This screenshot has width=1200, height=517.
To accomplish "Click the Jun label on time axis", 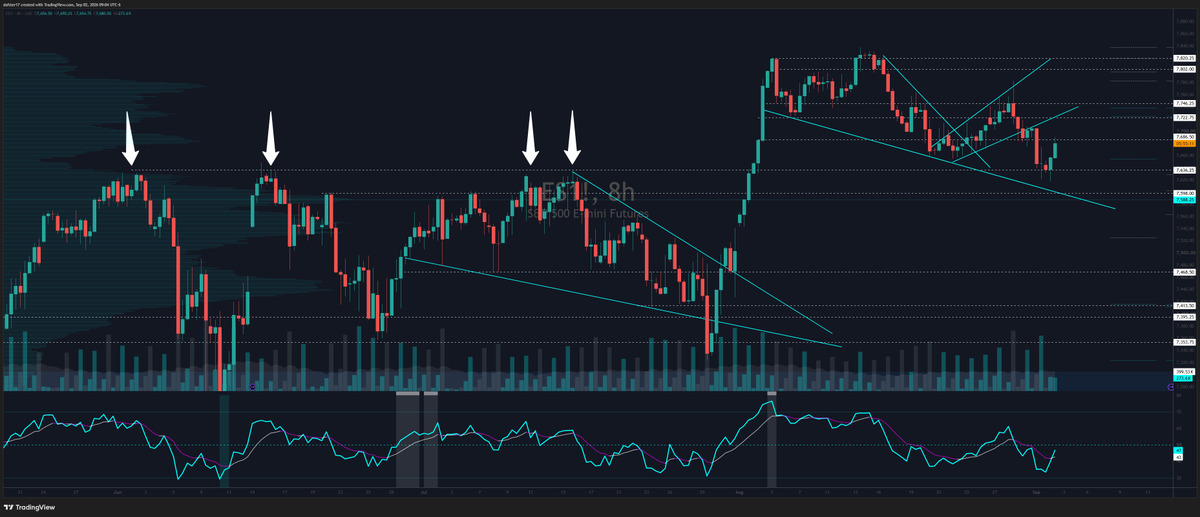I will point(118,490).
